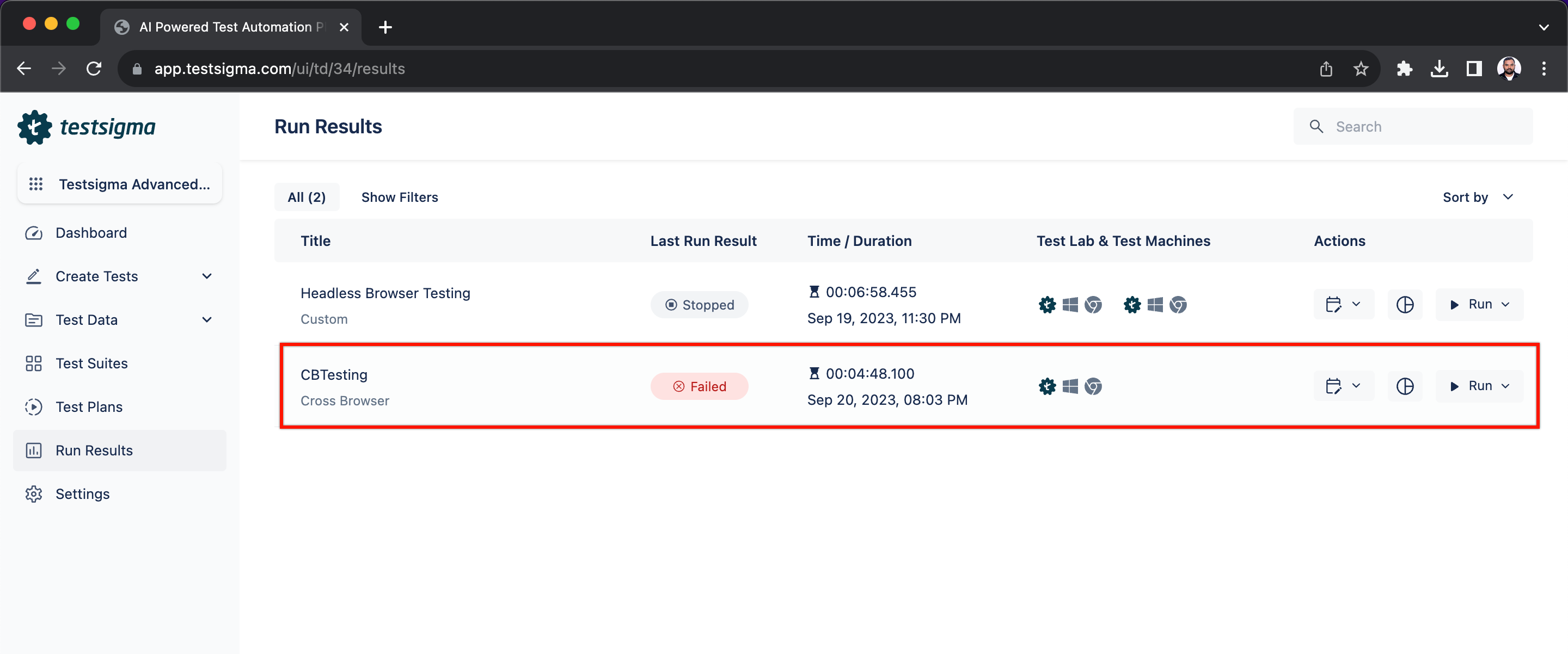Screen dimensions: 1568x654
Task: Run the CBTesting plan
Action: (x=1471, y=386)
